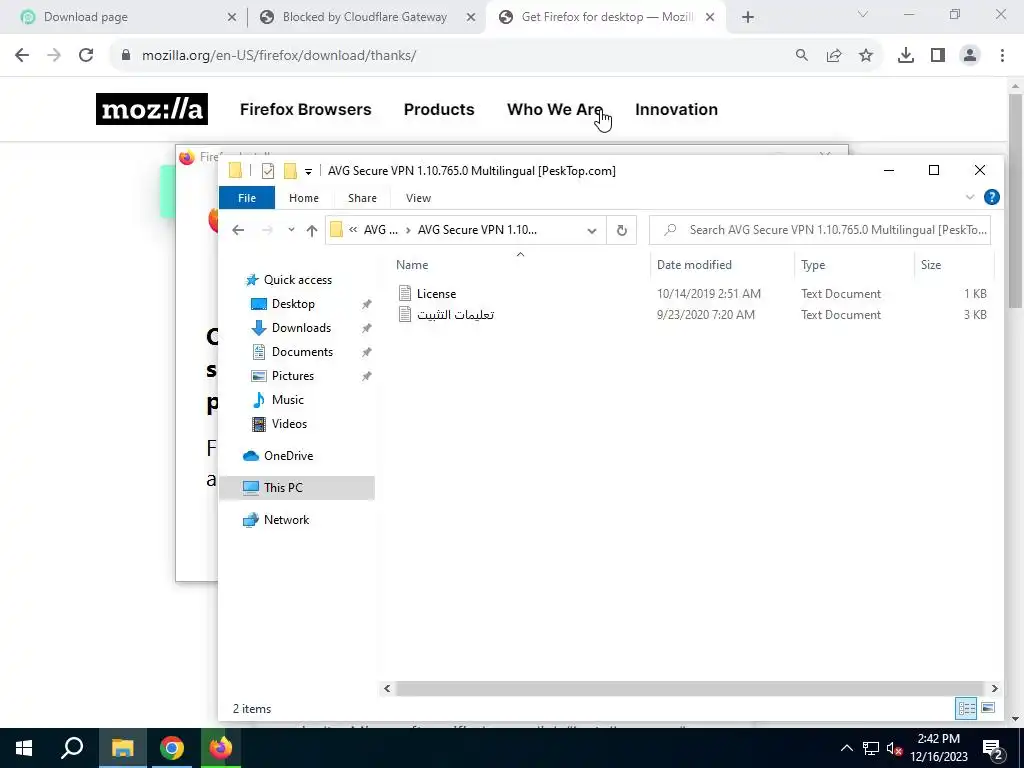Show hidden system tray icons

pyautogui.click(x=846, y=748)
